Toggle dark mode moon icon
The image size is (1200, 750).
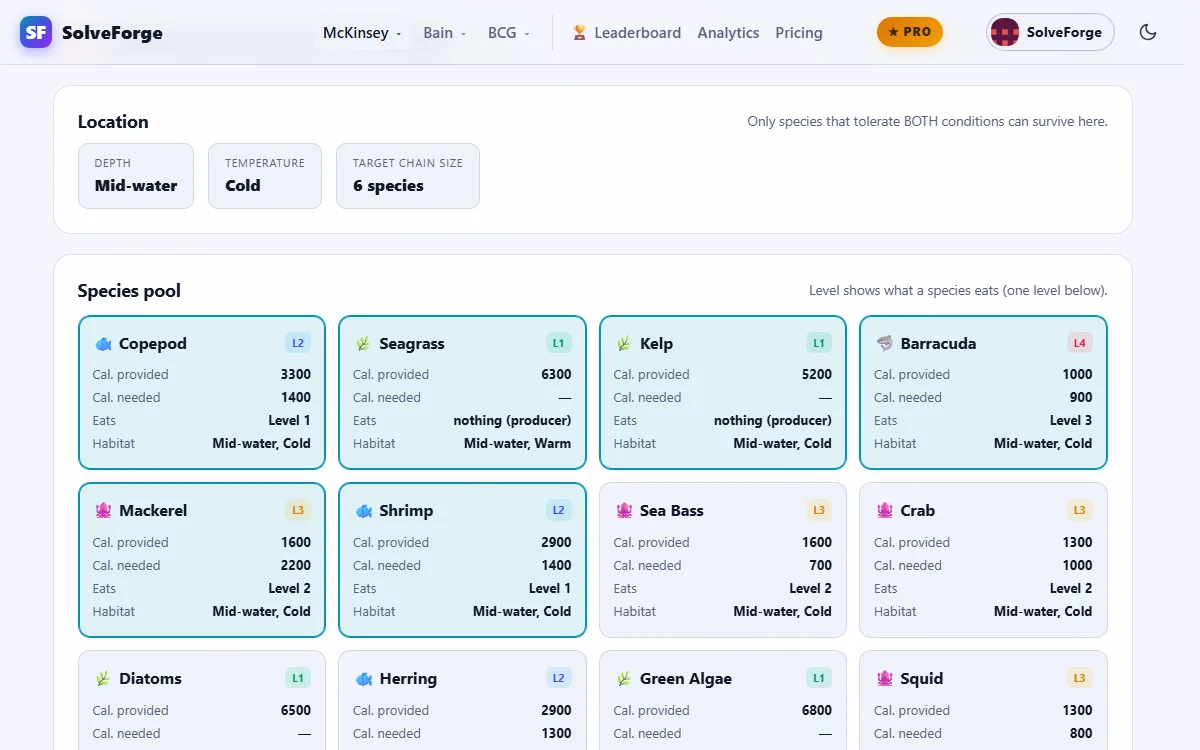[1148, 32]
